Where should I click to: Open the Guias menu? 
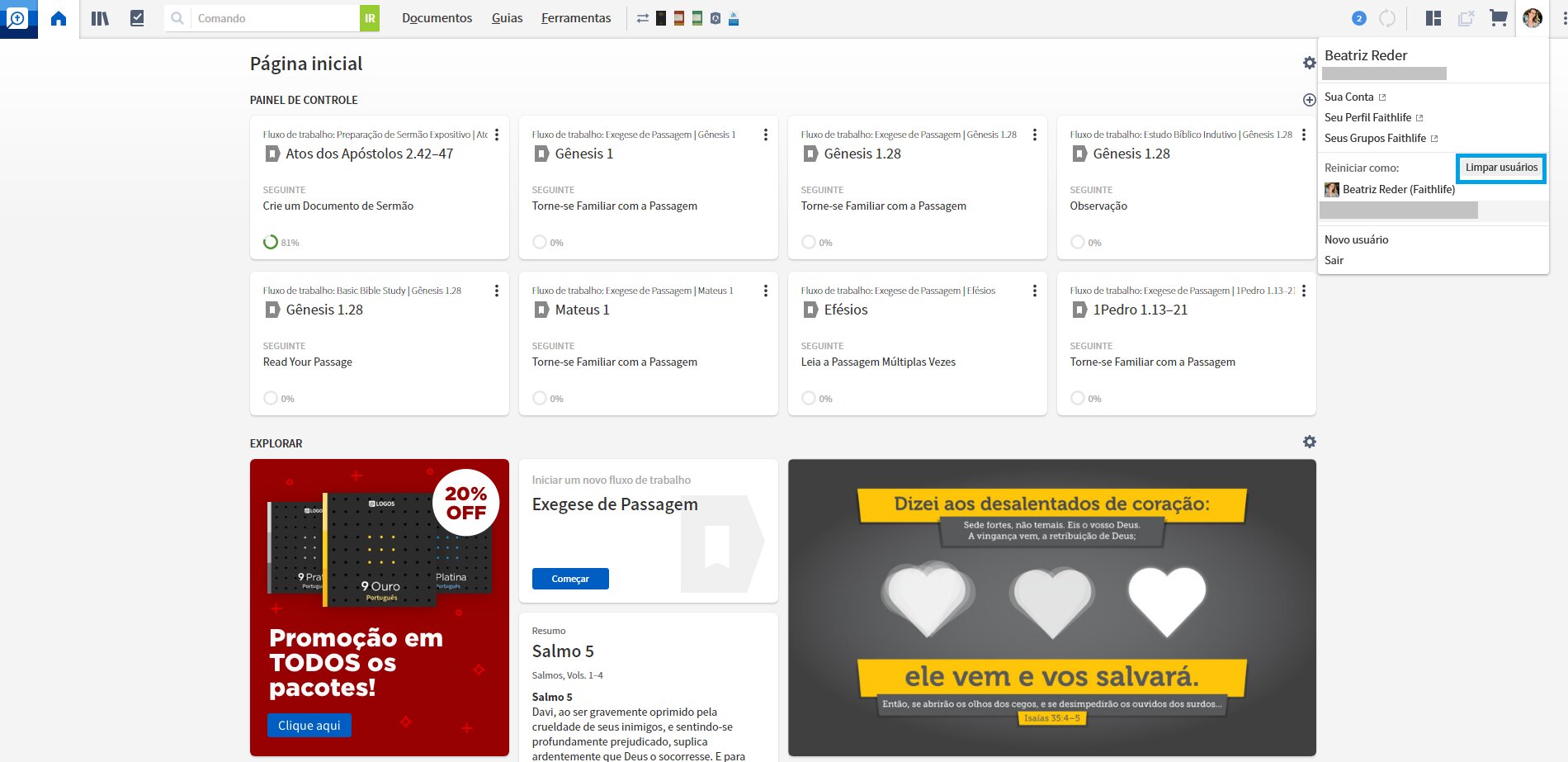507,18
